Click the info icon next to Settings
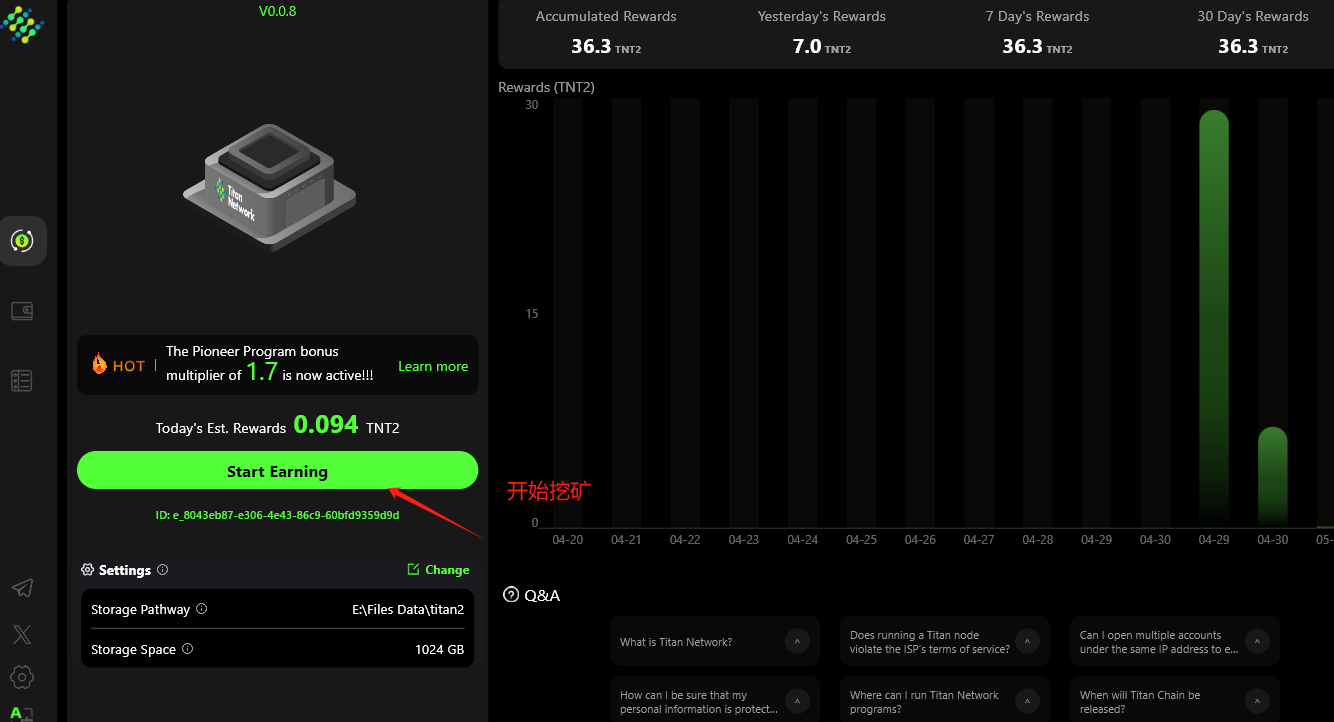 (x=163, y=570)
